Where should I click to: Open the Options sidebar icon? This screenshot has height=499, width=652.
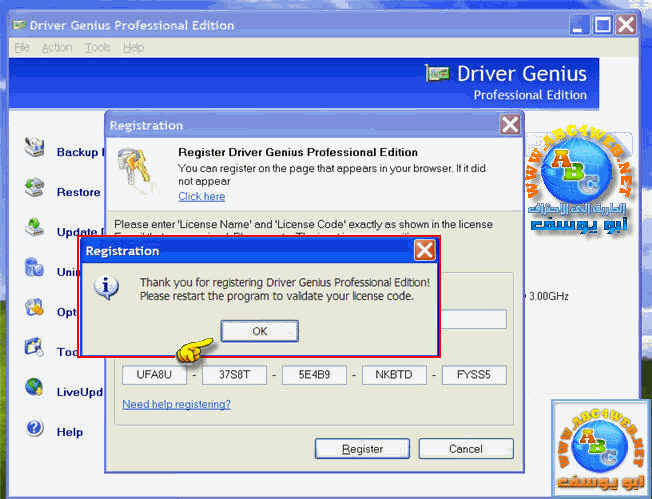35,309
